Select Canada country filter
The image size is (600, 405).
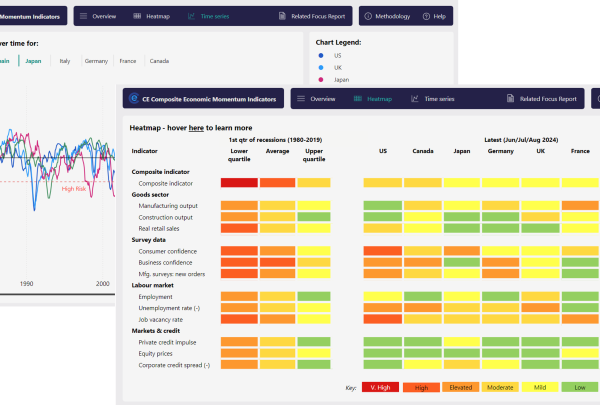point(159,61)
